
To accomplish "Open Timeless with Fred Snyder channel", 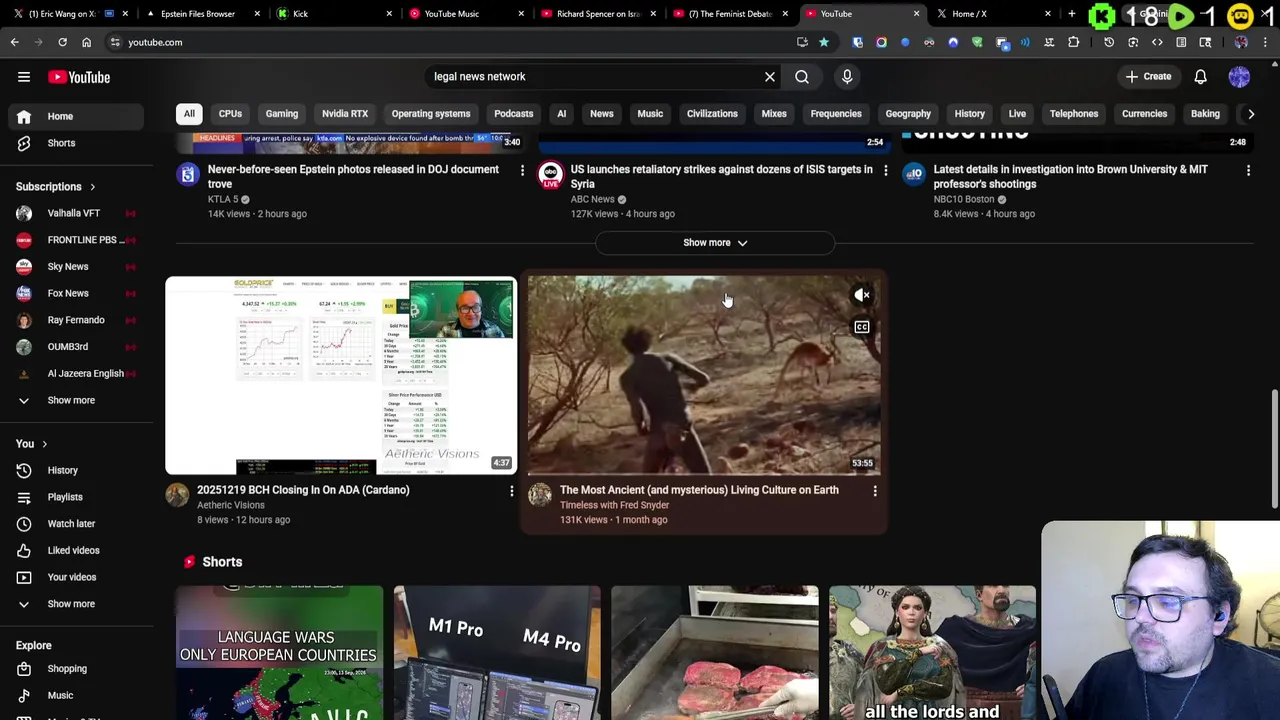I will (614, 505).
